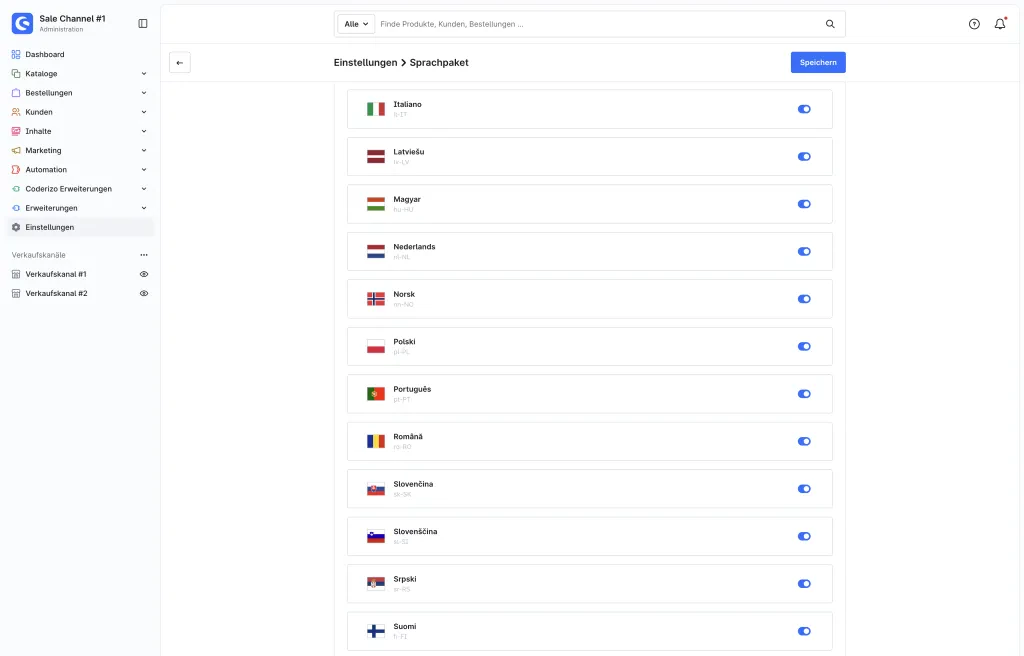Screen dimensions: 1024x656
Task: Click the Speichern button
Action: 818,63
